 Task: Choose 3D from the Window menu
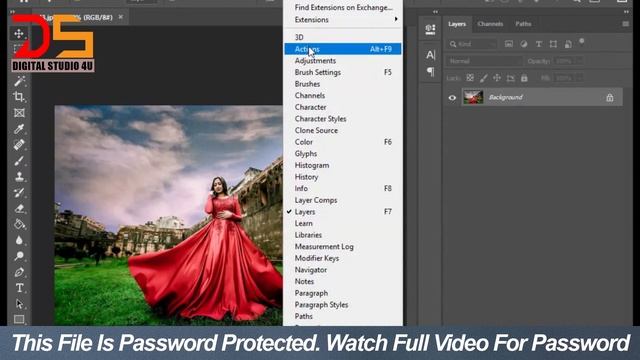click(x=342, y=37)
